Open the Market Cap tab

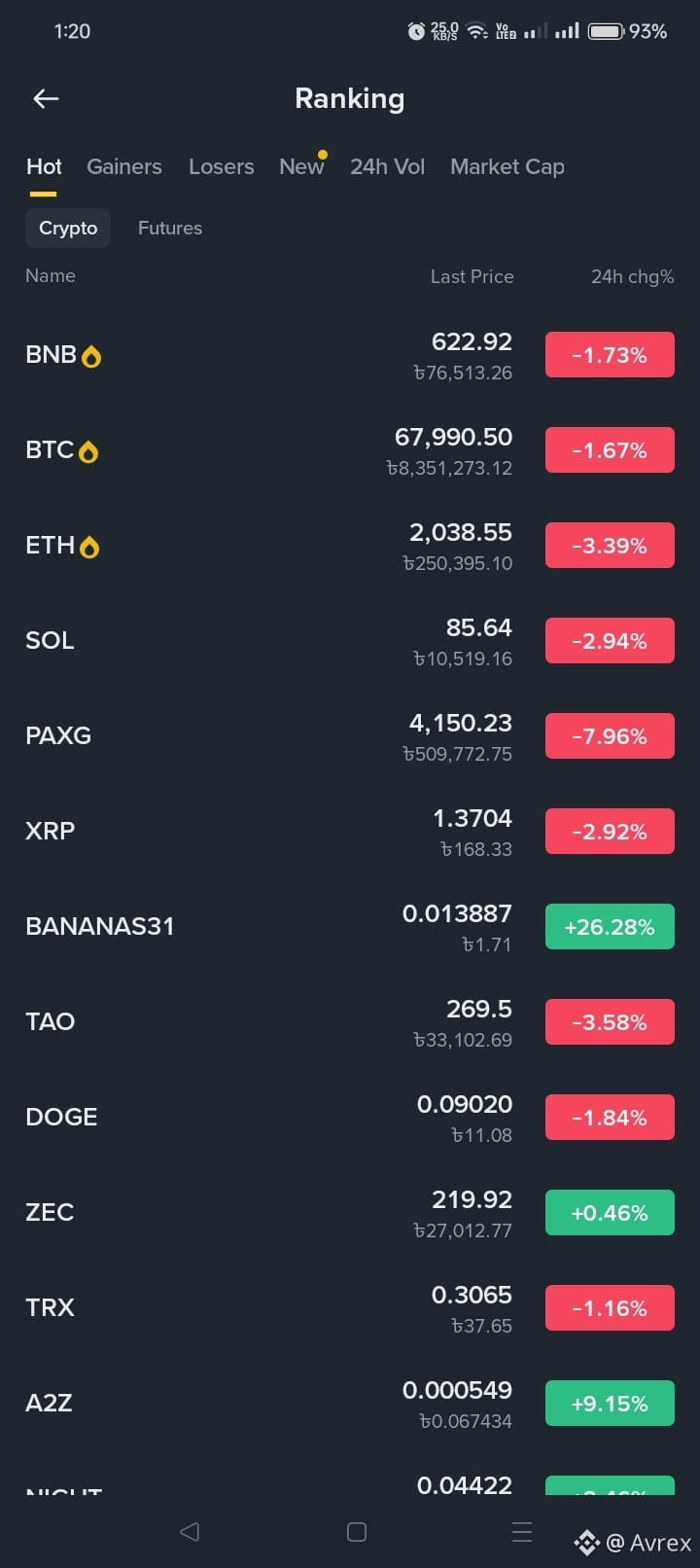(507, 166)
